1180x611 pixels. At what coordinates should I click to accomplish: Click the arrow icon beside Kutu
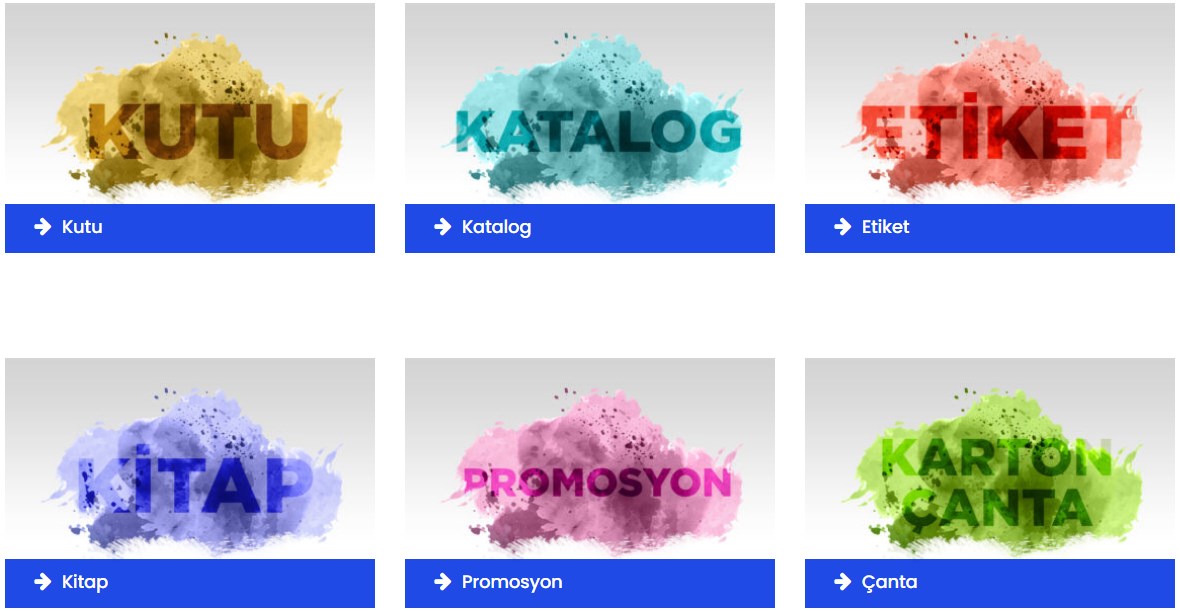pos(43,226)
